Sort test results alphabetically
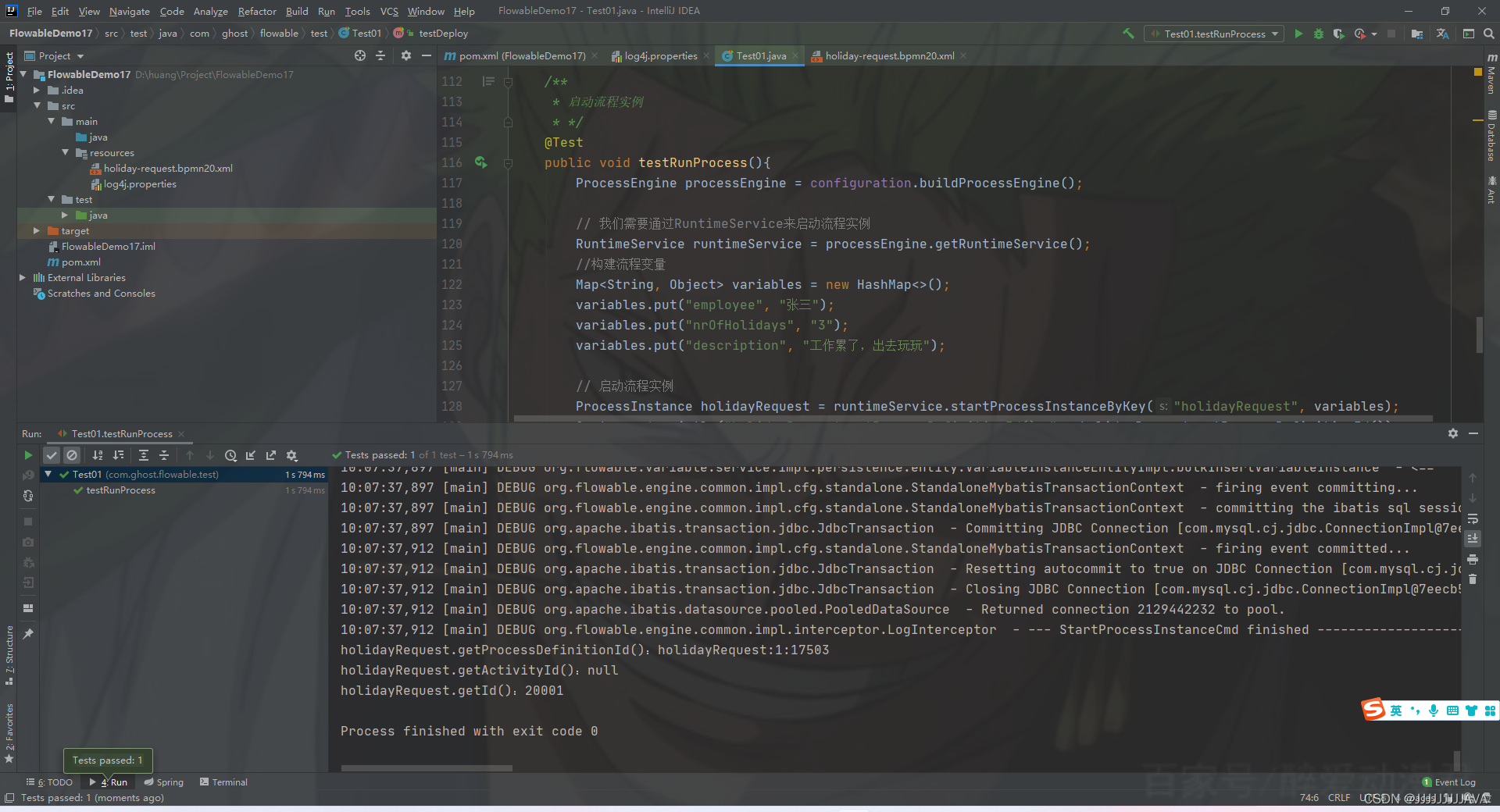This screenshot has height=812, width=1500. (98, 455)
